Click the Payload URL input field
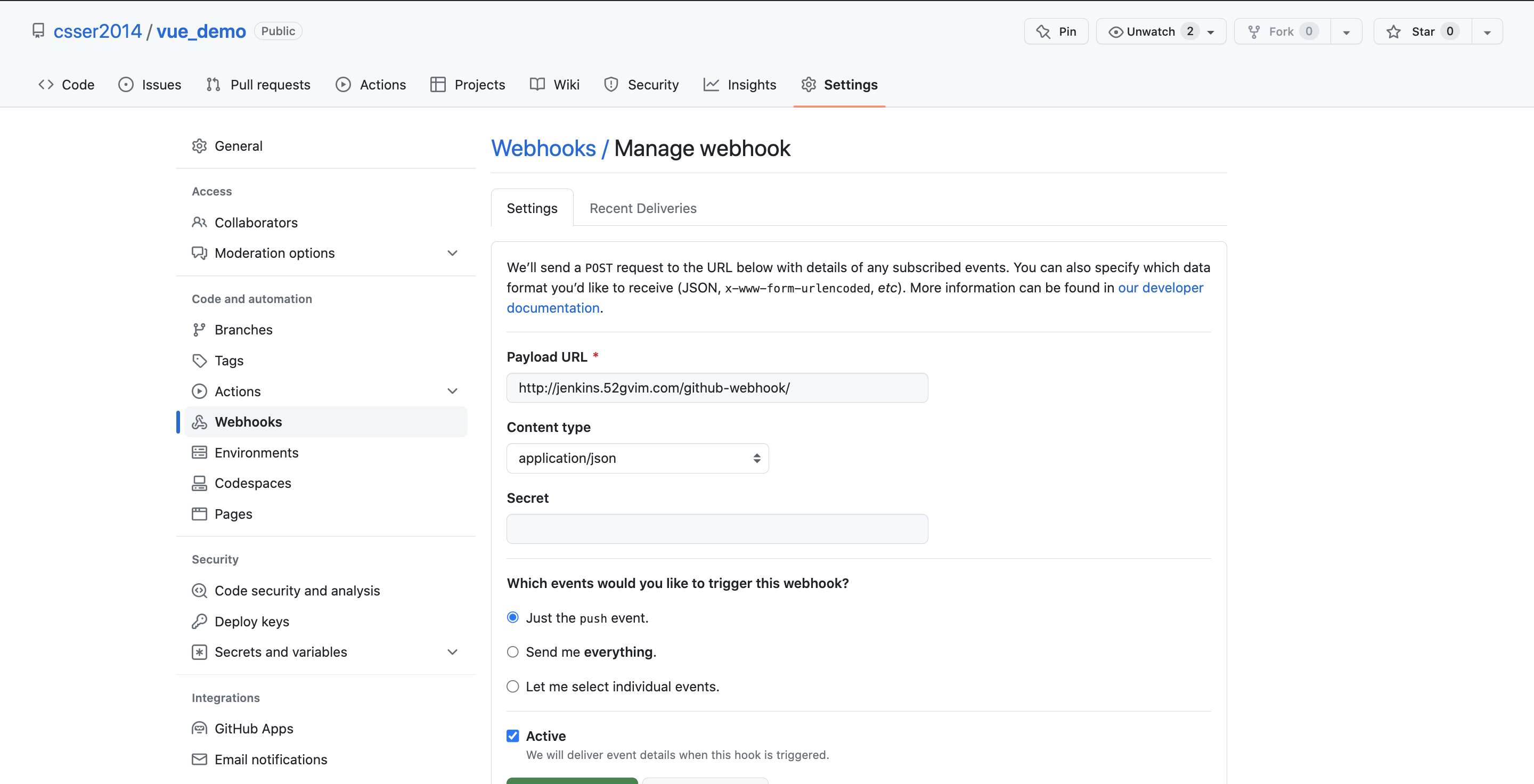 pos(717,388)
